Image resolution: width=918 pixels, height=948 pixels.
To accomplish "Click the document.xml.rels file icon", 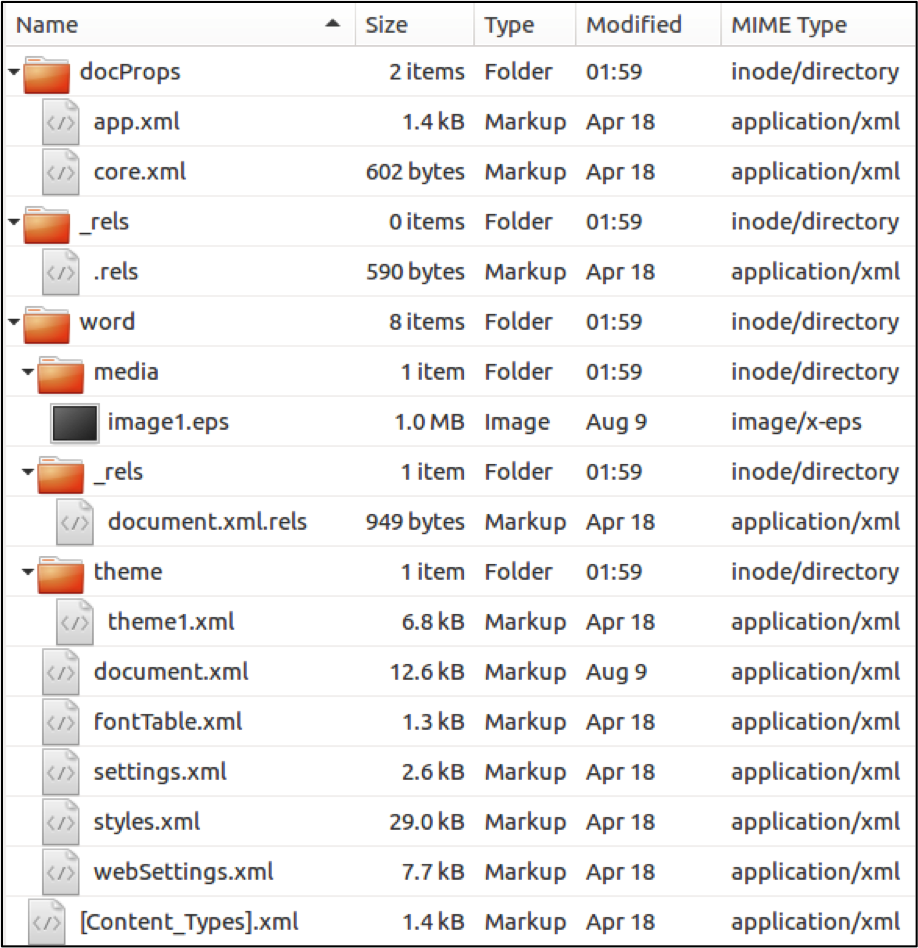I will click(75, 523).
